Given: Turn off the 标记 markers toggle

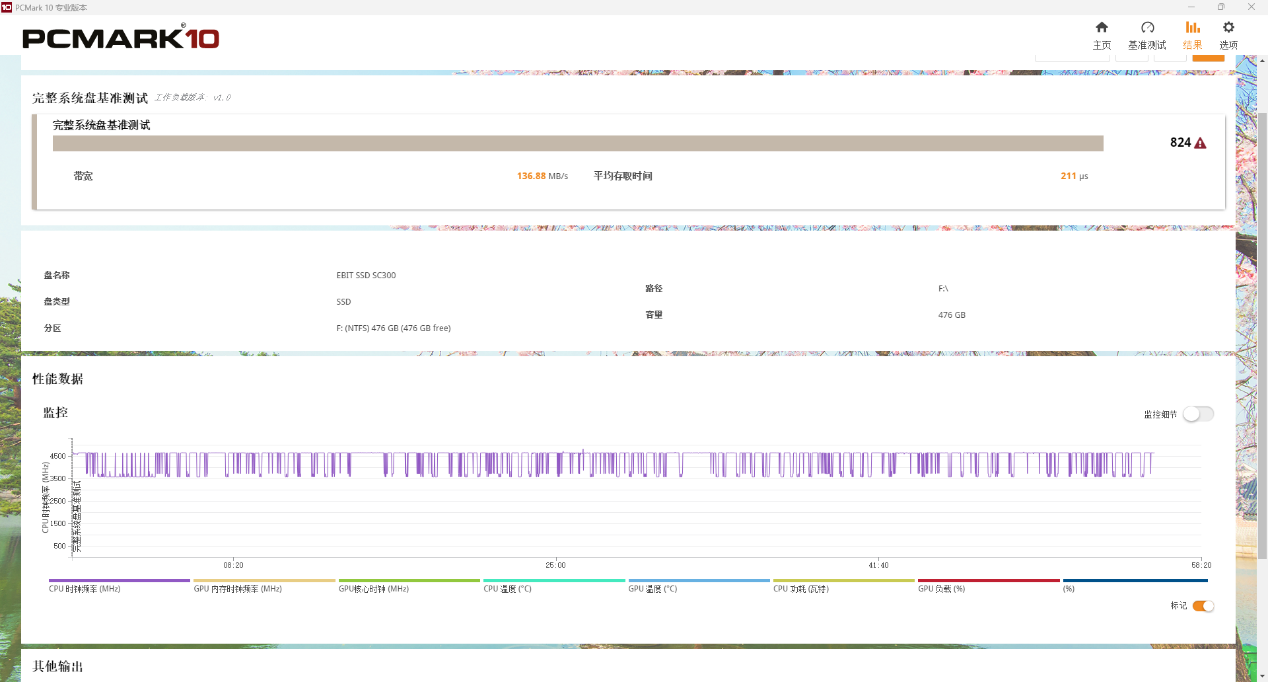Looking at the screenshot, I should pyautogui.click(x=1203, y=606).
